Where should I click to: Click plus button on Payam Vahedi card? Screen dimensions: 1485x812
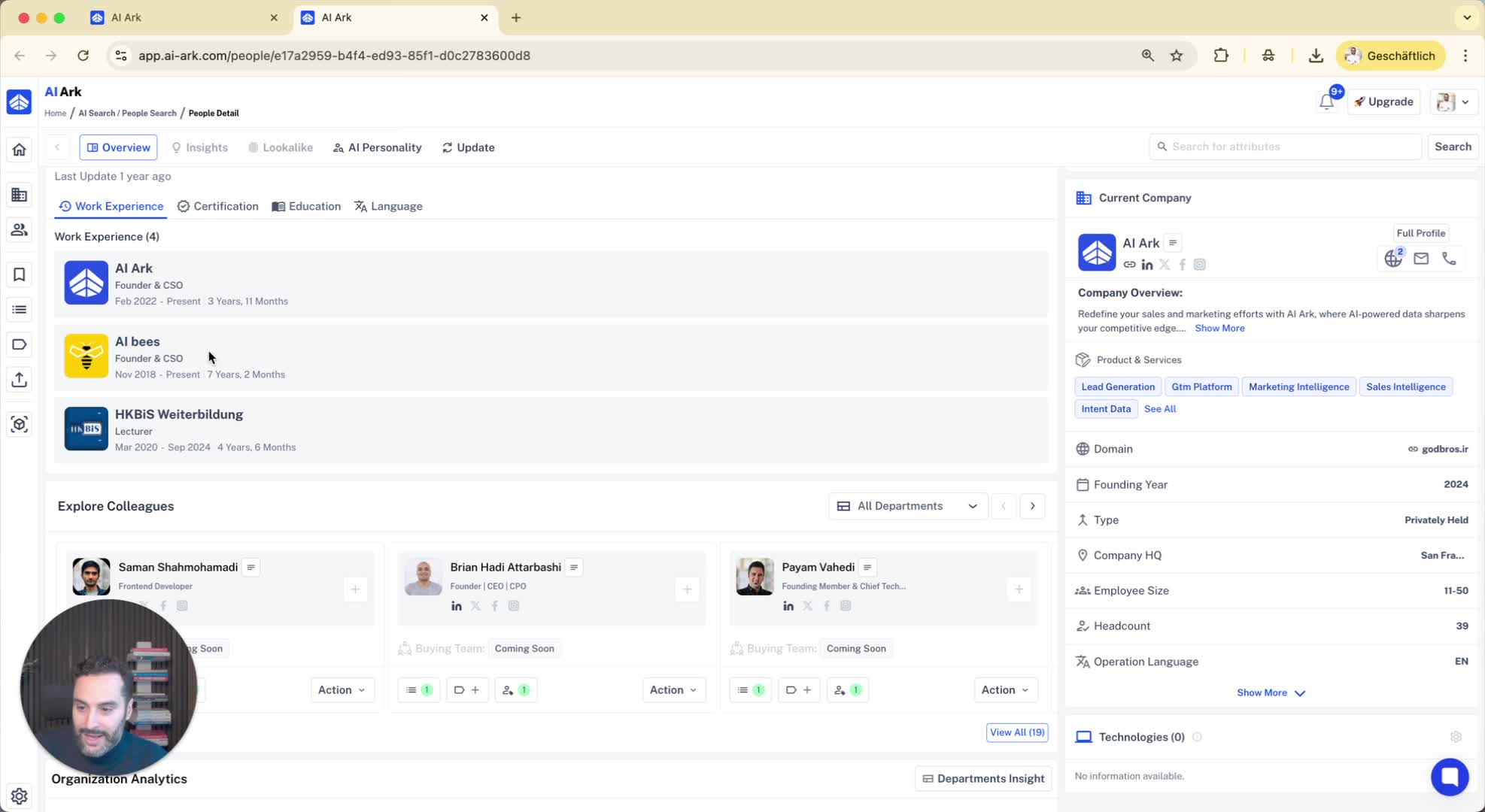tap(1019, 589)
